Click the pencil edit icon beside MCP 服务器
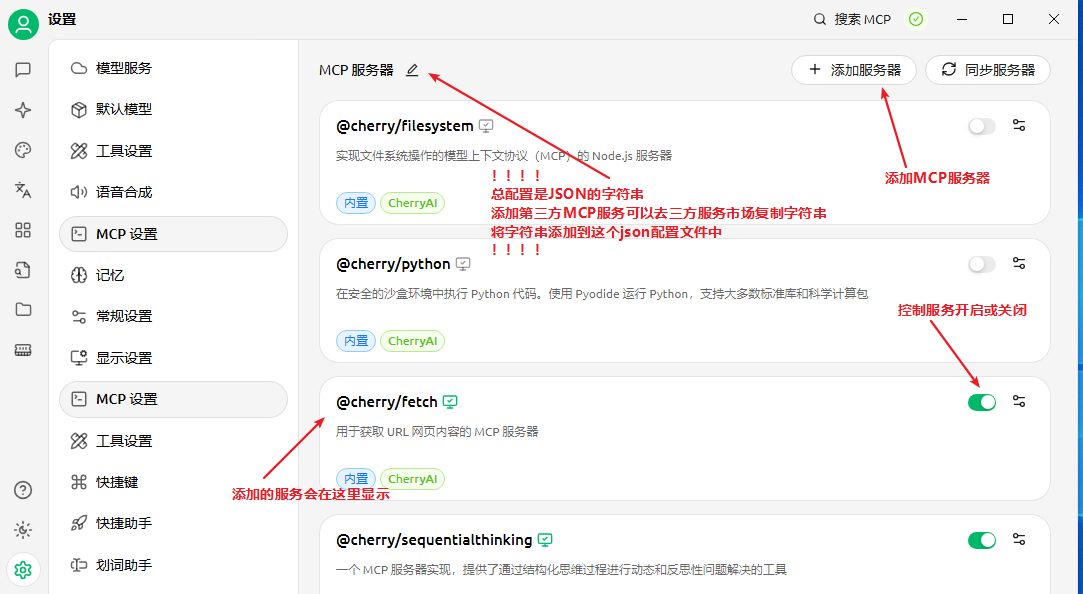The height and width of the screenshot is (594, 1083). click(x=412, y=70)
